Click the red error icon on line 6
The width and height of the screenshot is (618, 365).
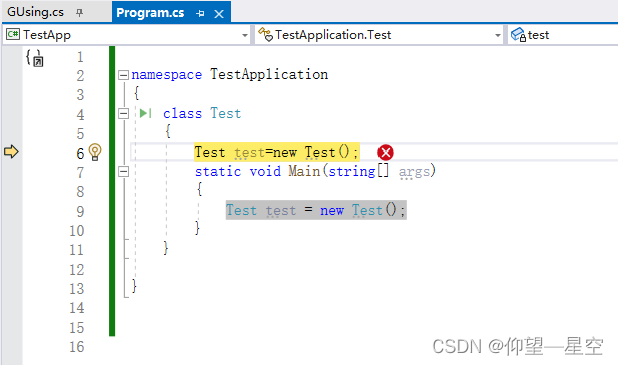point(385,153)
